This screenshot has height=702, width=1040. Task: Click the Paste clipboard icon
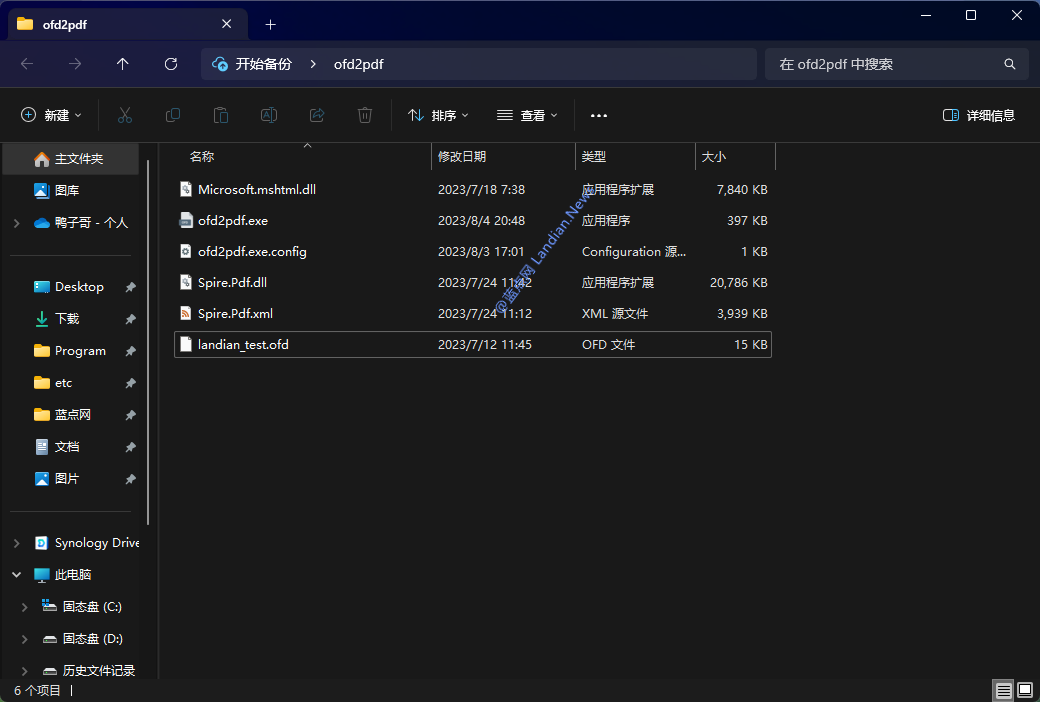tap(221, 115)
